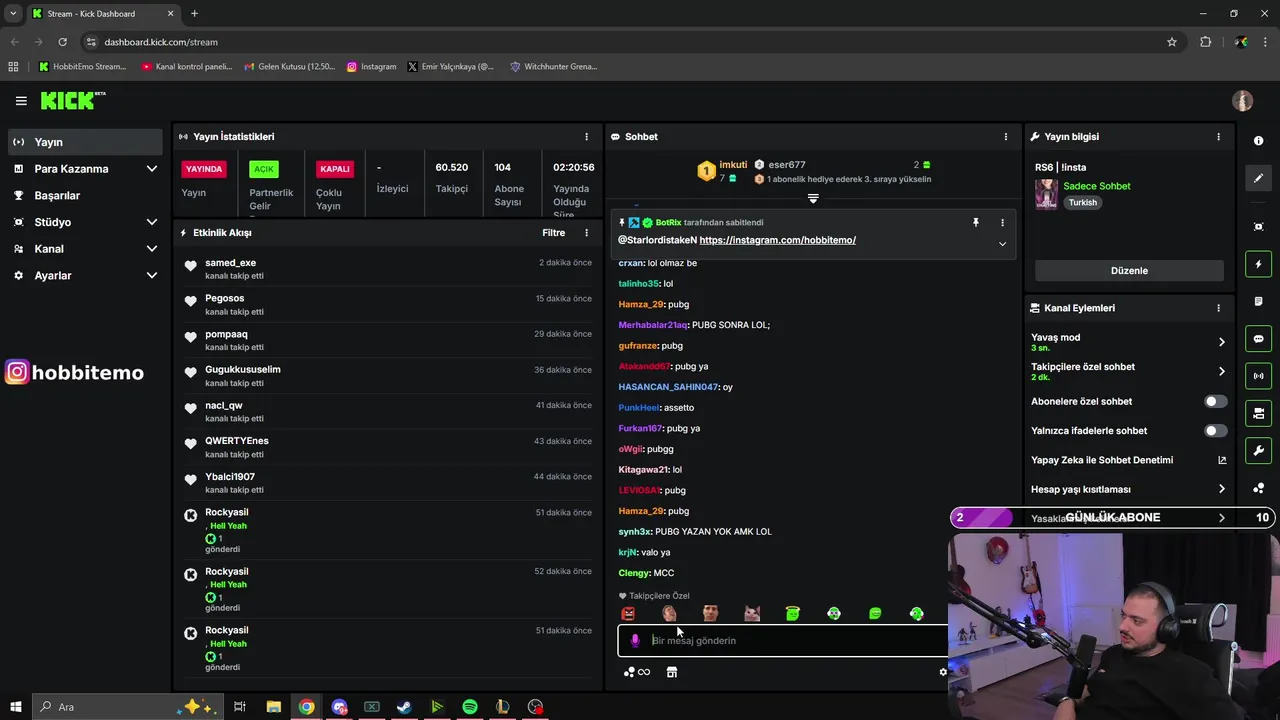
Task: Click the Windows Start button
Action: 15,707
